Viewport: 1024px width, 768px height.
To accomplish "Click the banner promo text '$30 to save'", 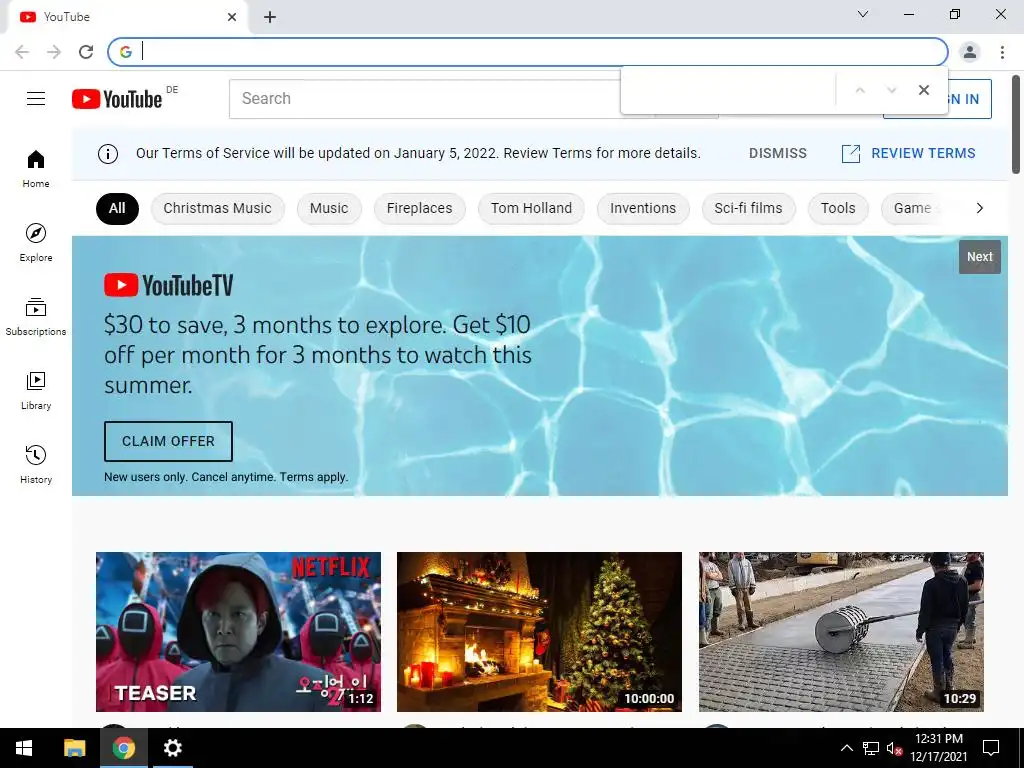I will click(165, 325).
